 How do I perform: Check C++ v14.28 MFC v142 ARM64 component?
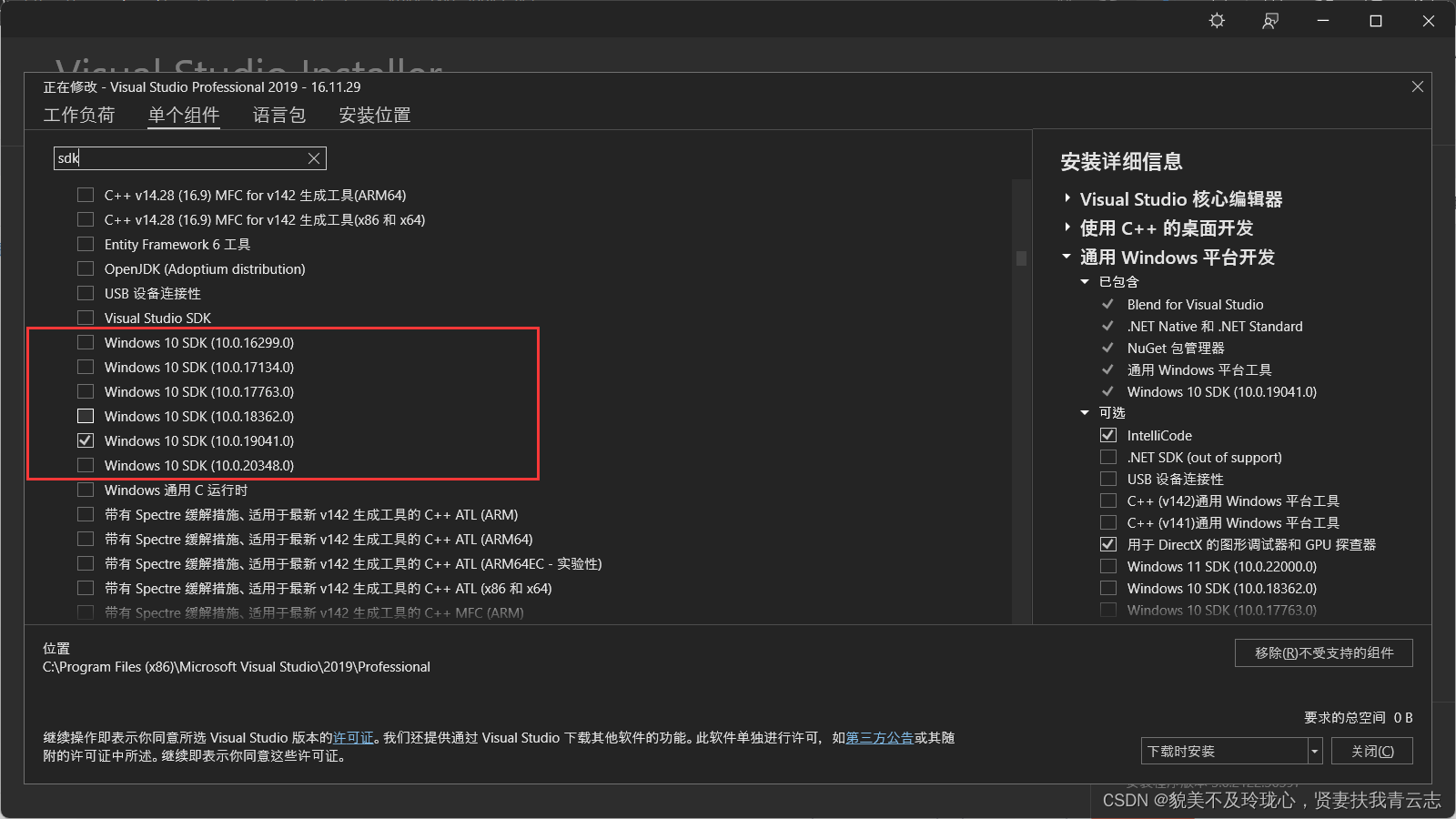pyautogui.click(x=86, y=195)
